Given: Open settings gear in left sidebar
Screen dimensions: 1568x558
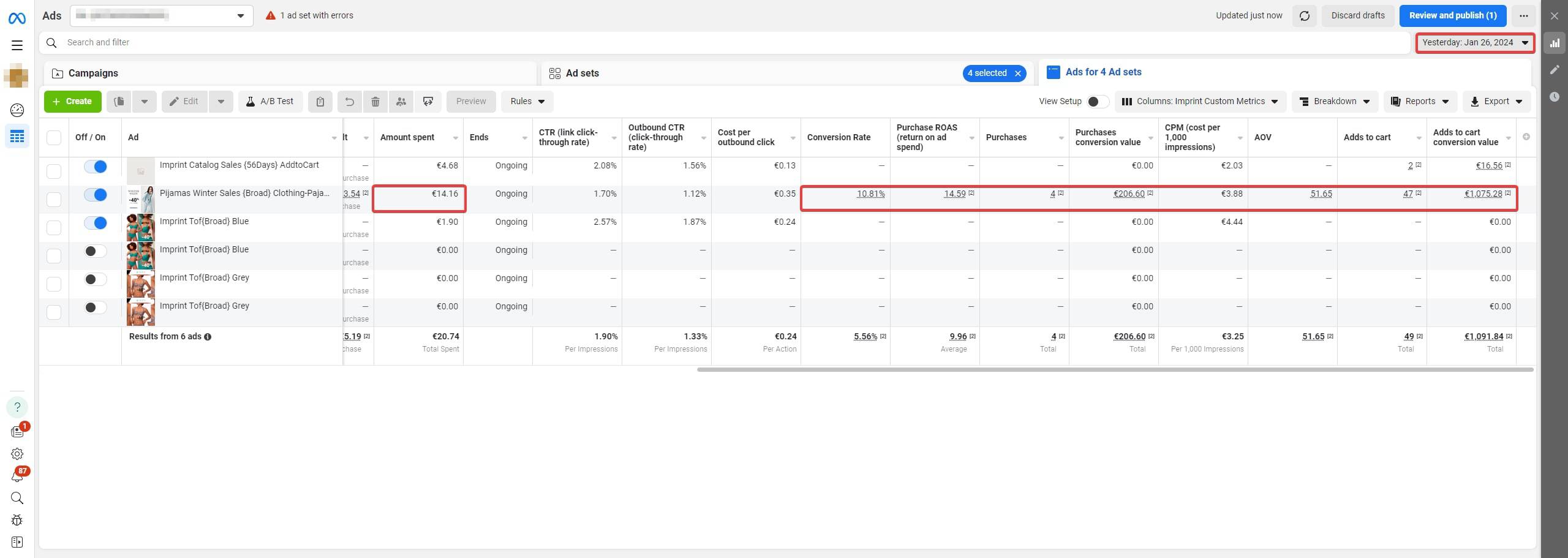Looking at the screenshot, I should pyautogui.click(x=17, y=454).
